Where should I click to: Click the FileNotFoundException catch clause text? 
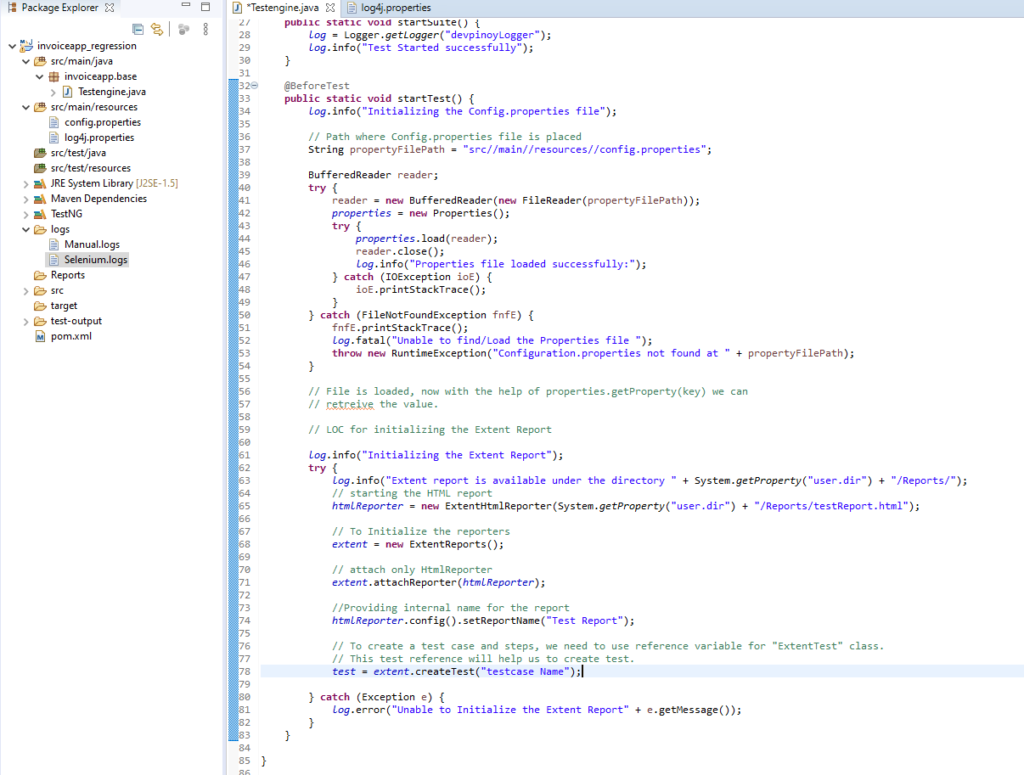[421, 315]
